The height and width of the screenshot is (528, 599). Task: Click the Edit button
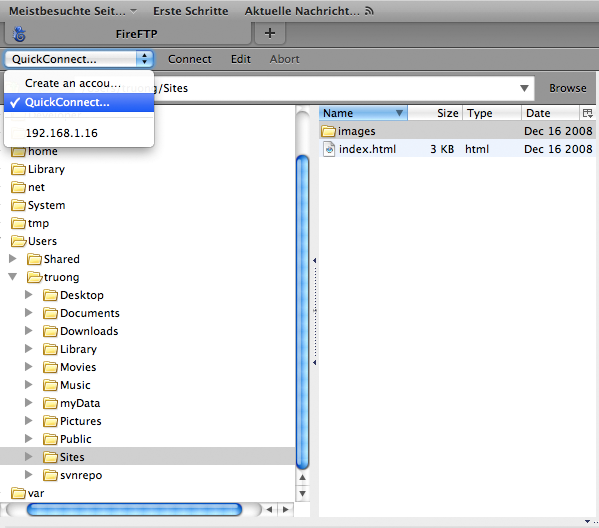[x=241, y=59]
